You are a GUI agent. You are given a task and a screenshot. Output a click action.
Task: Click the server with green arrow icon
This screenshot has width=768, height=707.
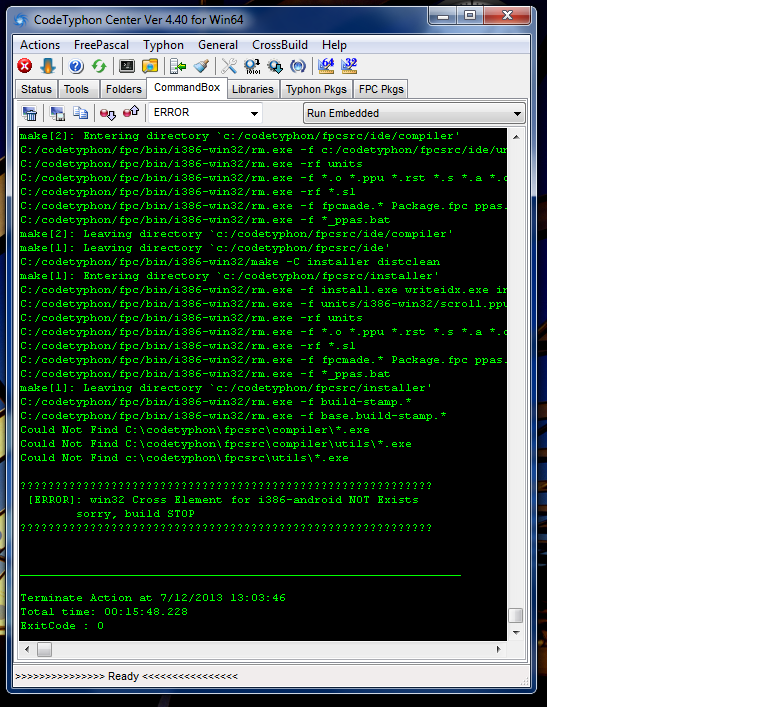tap(178, 66)
